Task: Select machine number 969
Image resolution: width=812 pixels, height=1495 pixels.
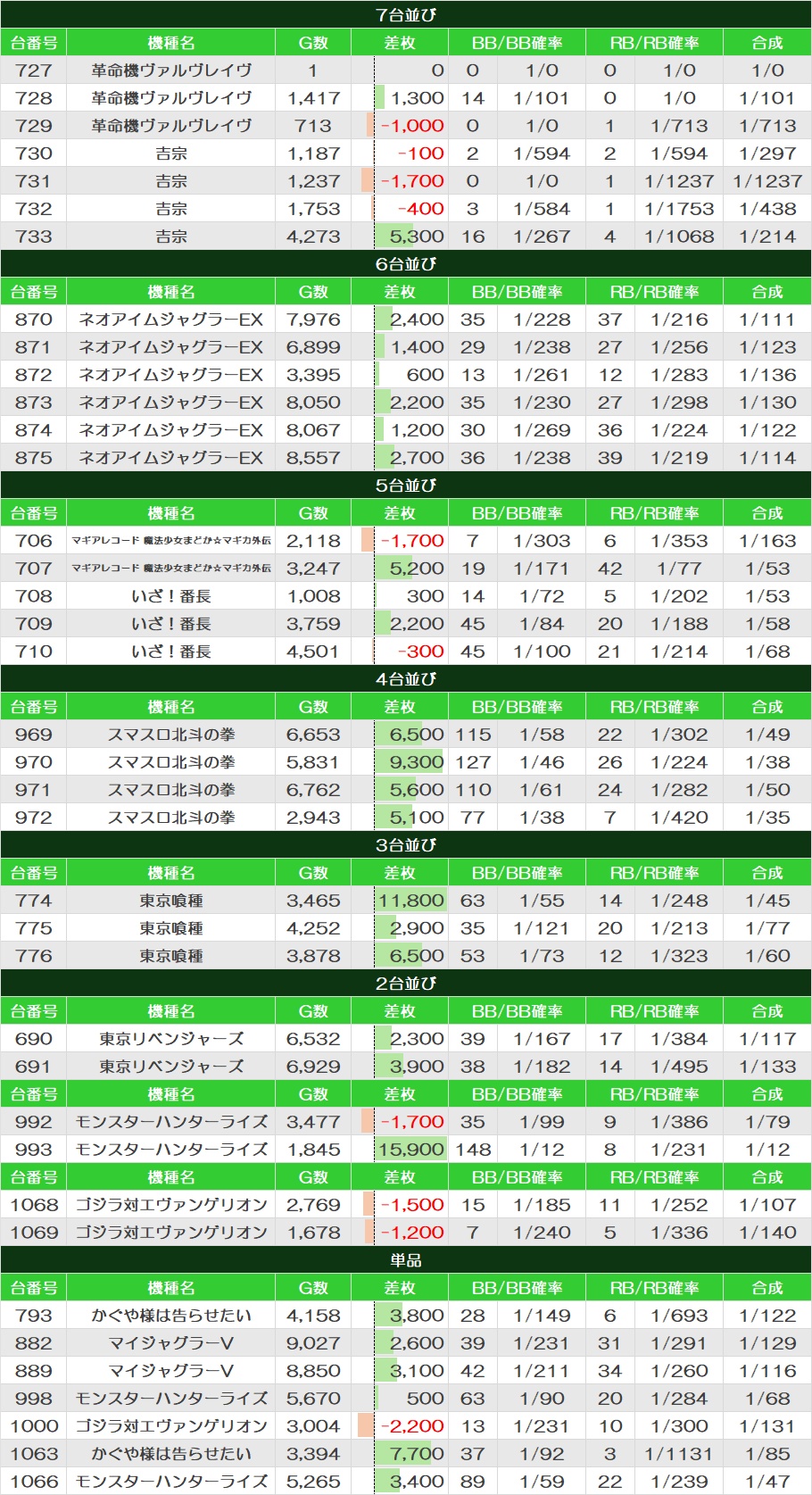Action: [34, 734]
